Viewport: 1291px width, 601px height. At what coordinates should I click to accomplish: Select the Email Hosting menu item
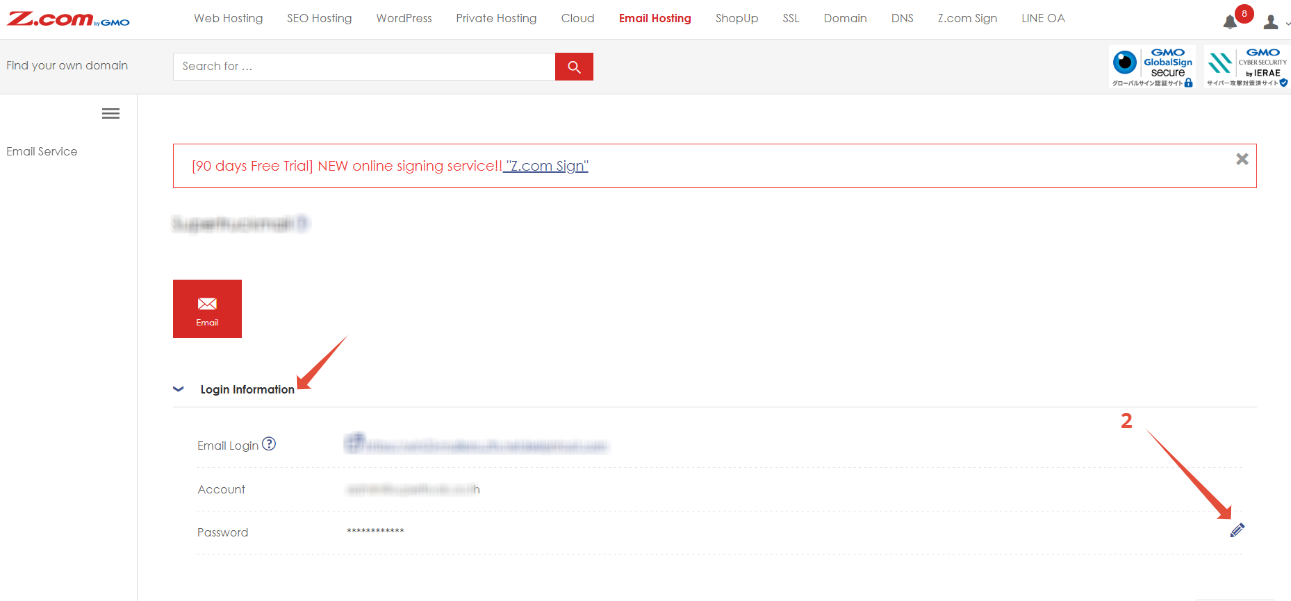(x=655, y=18)
